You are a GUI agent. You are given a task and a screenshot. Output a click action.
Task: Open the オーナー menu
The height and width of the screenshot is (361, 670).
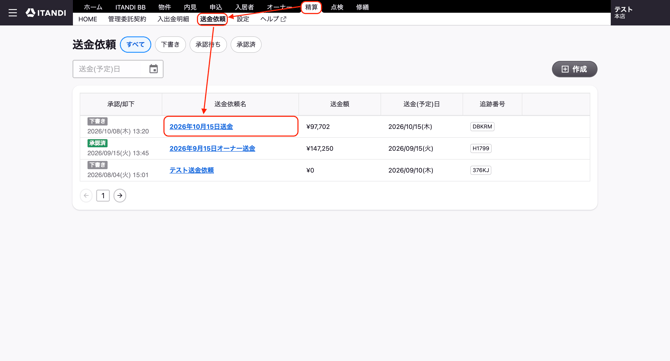(278, 7)
